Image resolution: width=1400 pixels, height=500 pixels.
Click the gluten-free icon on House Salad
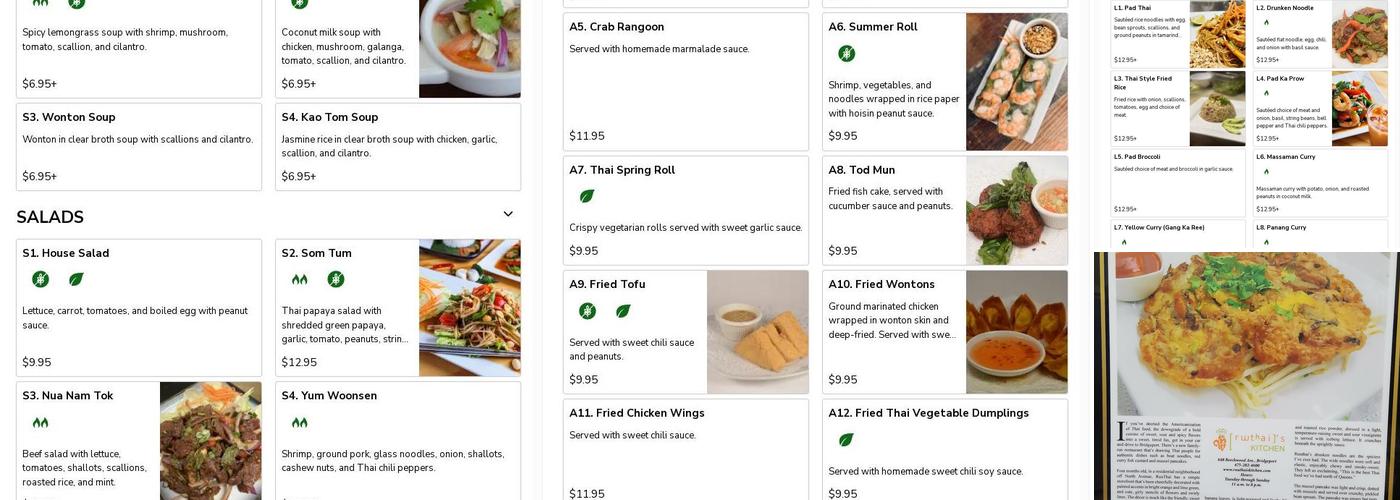click(40, 279)
